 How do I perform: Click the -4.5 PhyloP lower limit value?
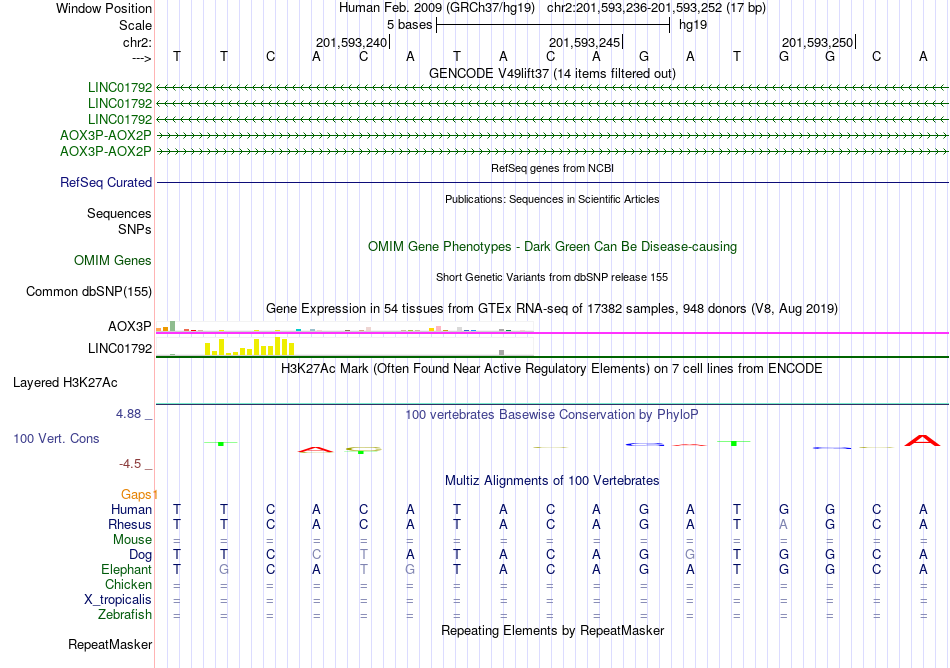tap(130, 464)
